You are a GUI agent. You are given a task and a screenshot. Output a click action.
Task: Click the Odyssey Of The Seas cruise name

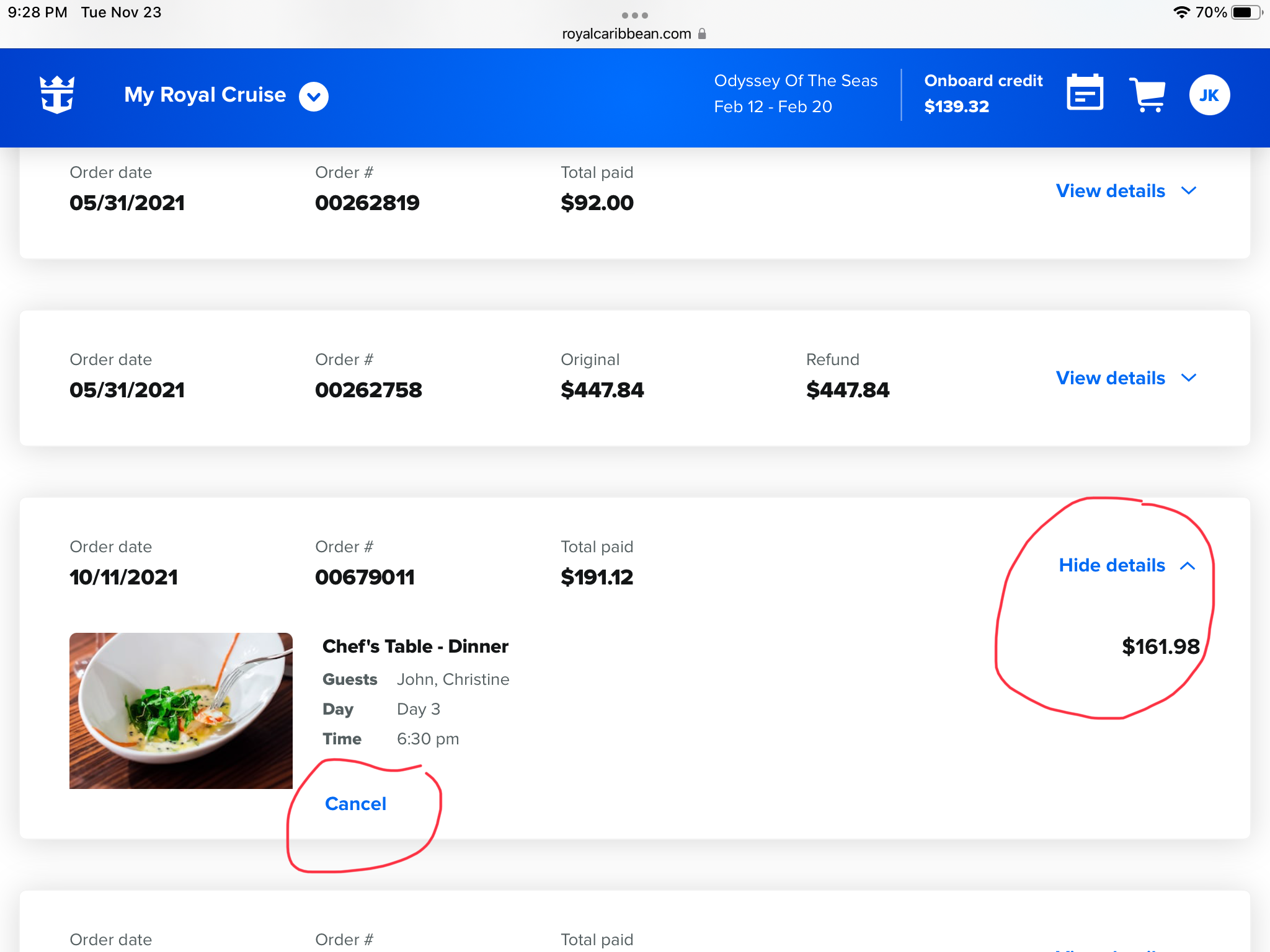(x=796, y=81)
